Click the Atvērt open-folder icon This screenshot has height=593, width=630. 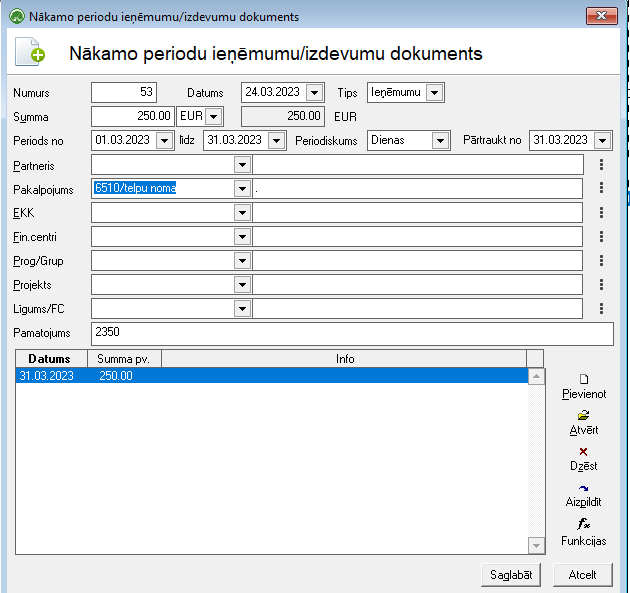pos(583,415)
